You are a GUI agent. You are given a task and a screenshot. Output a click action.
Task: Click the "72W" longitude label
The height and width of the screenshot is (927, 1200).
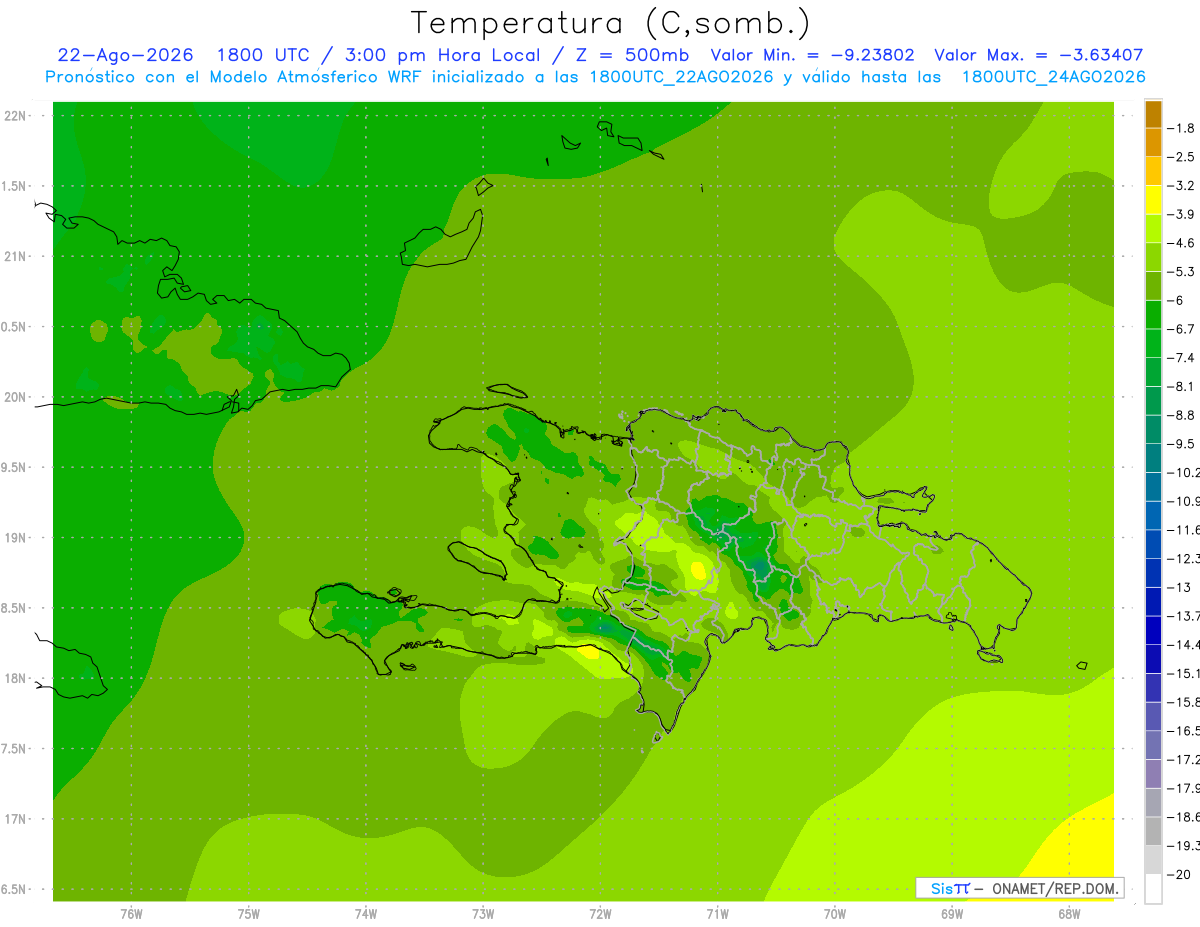tap(600, 914)
